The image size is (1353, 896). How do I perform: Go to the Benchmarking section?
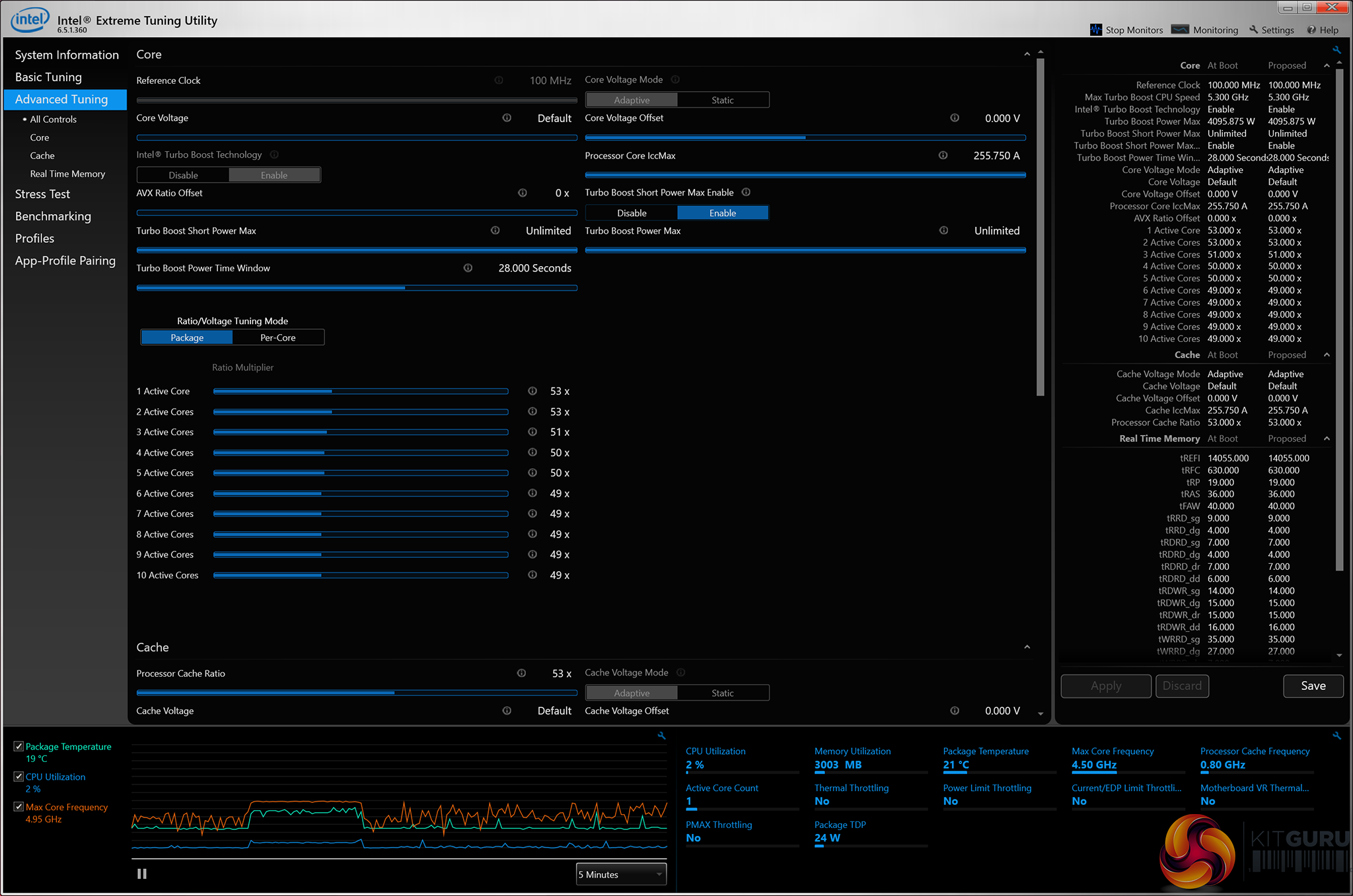53,217
